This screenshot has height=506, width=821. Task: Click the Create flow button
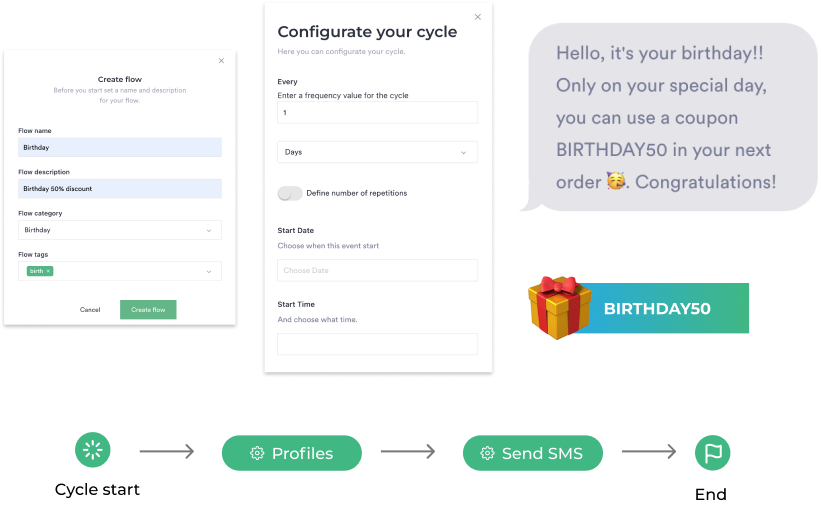(148, 310)
